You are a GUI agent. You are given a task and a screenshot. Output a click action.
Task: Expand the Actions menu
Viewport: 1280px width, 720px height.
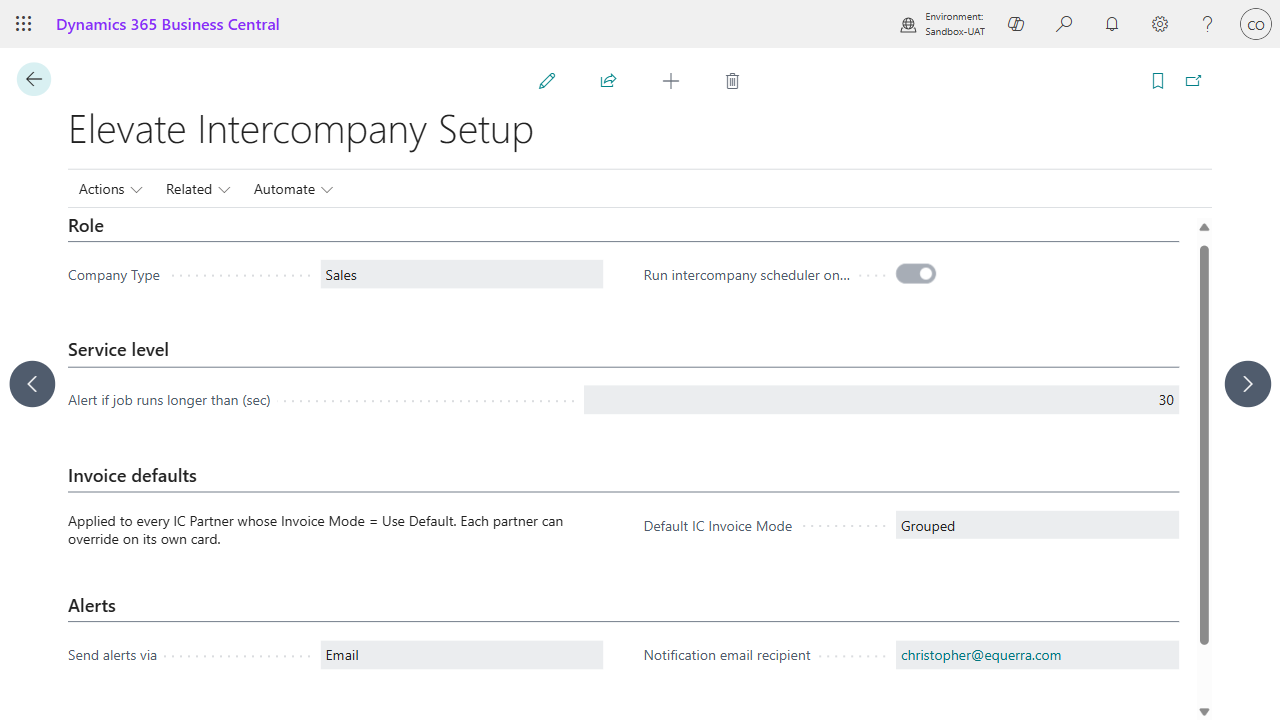[111, 189]
